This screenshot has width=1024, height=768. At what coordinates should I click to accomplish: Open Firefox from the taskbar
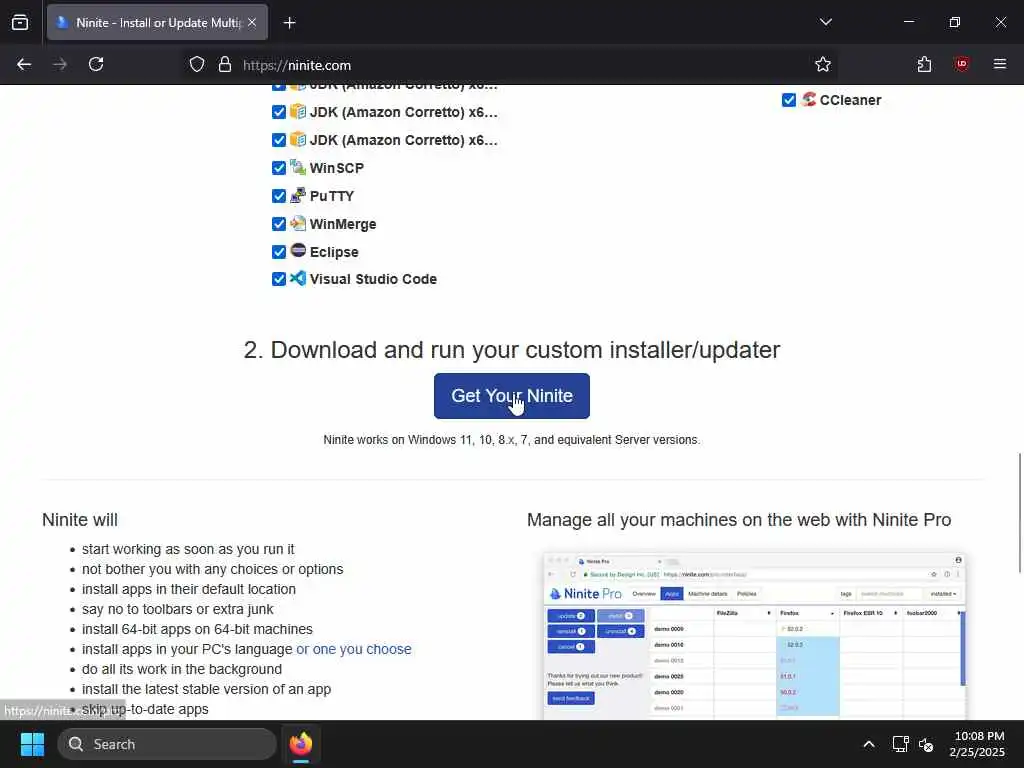300,744
